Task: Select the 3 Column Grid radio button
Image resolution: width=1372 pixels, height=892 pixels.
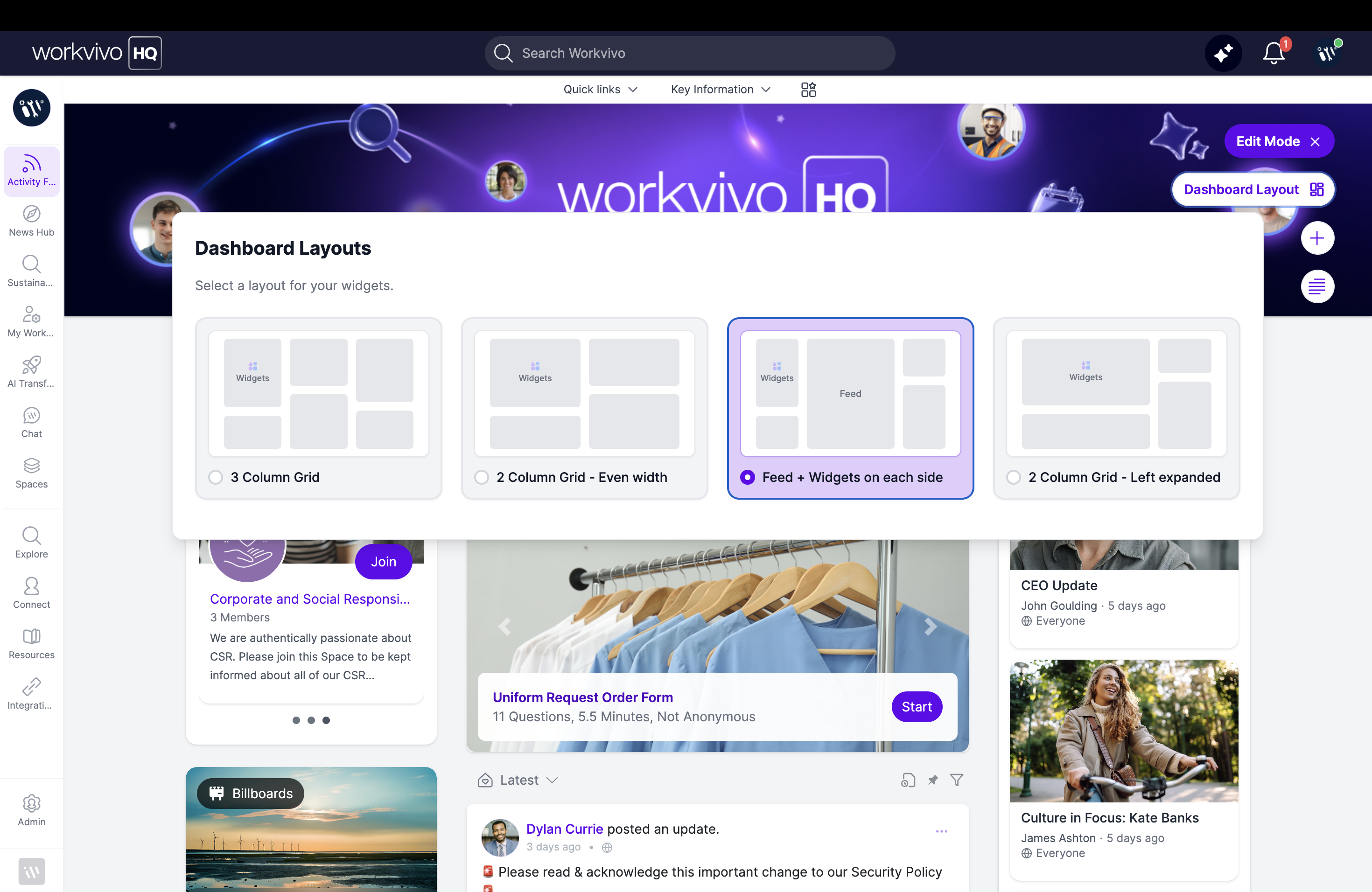Action: click(216, 477)
